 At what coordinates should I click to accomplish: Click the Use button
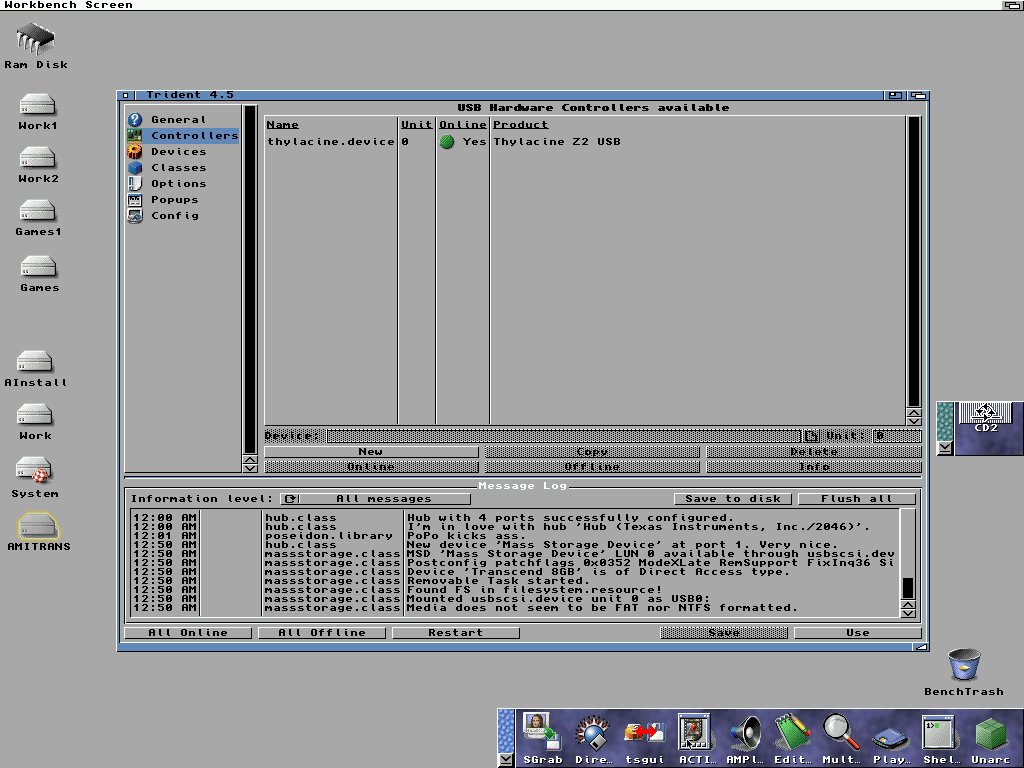point(857,633)
